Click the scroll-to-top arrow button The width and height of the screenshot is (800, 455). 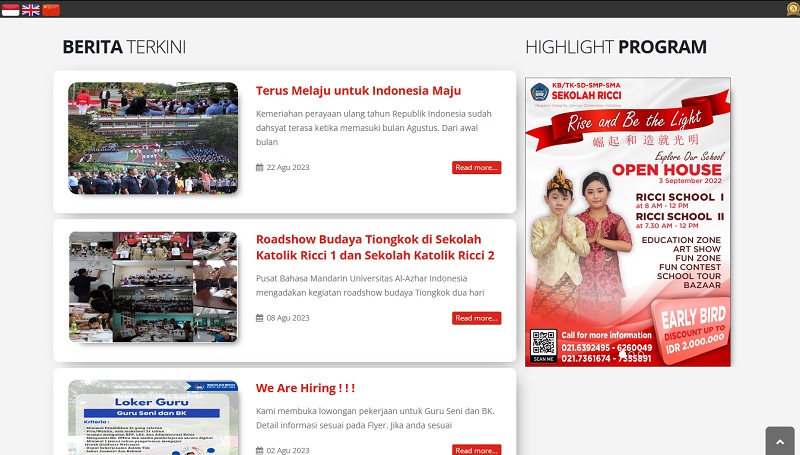[x=780, y=441]
